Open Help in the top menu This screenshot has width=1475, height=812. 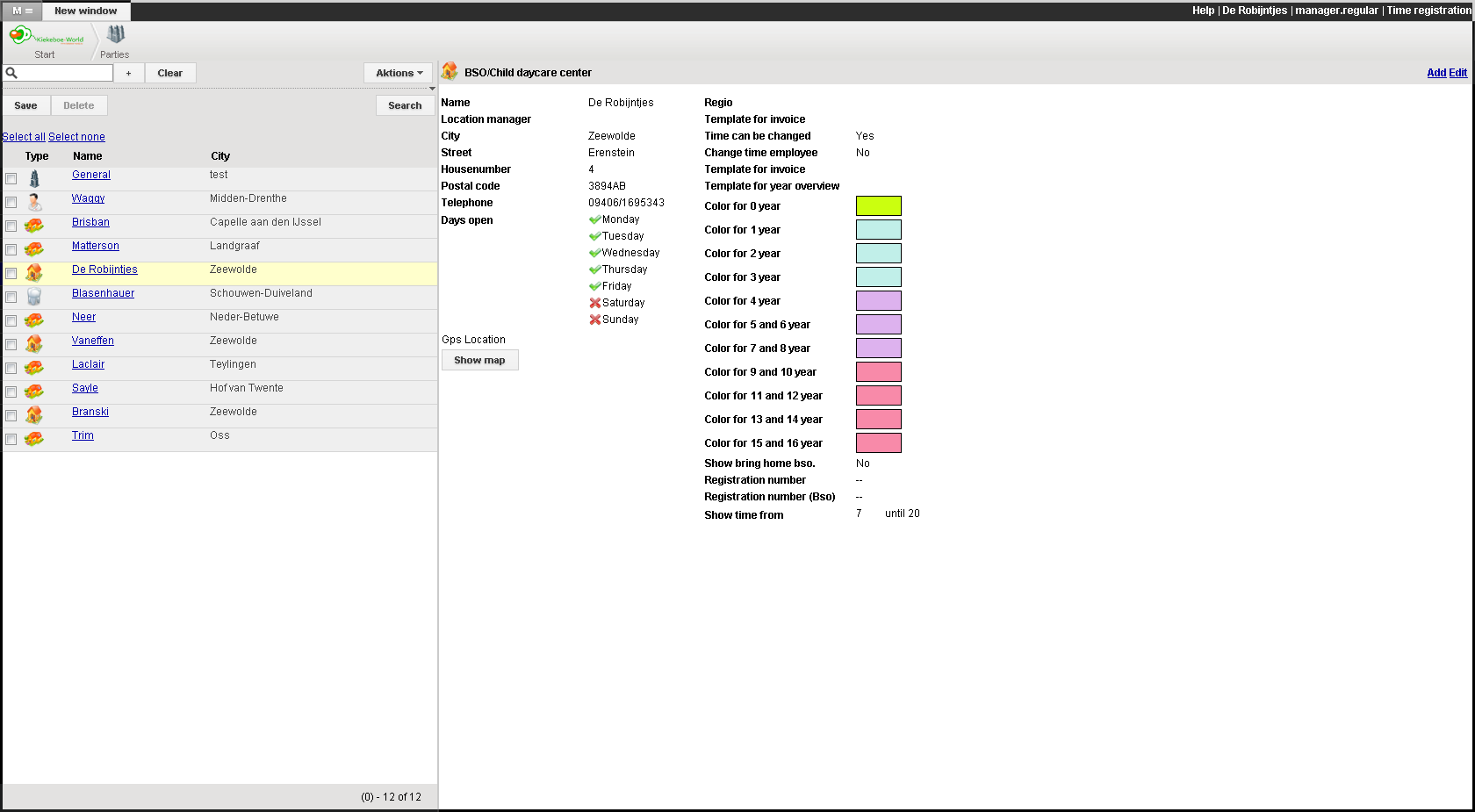click(1203, 11)
